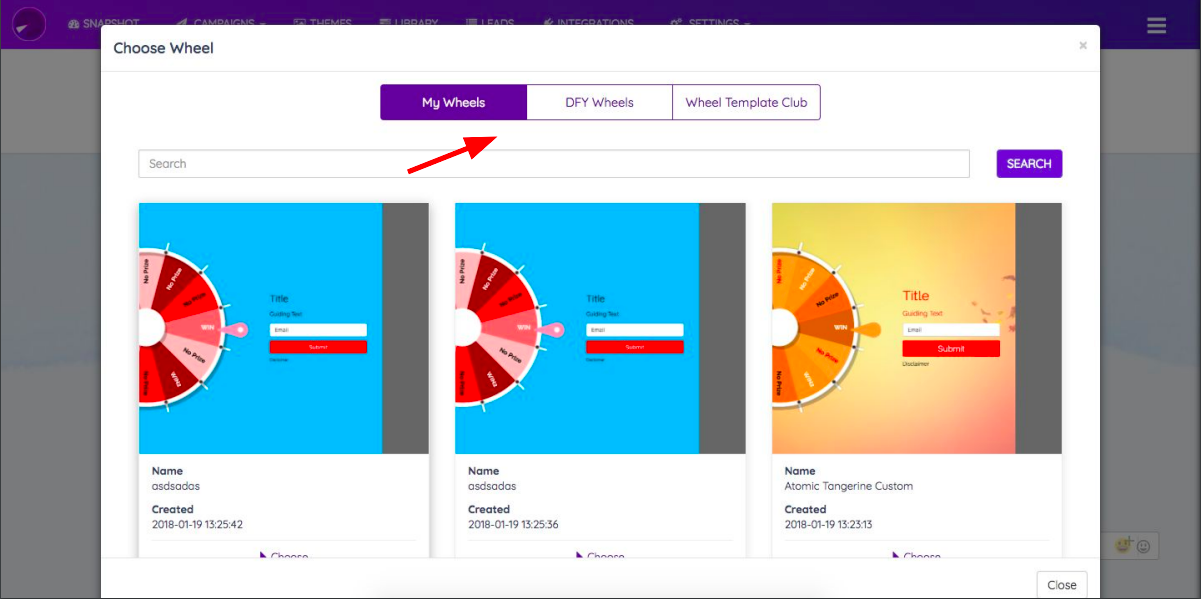
Task: Close the dialog with the Close button
Action: [x=1062, y=585]
